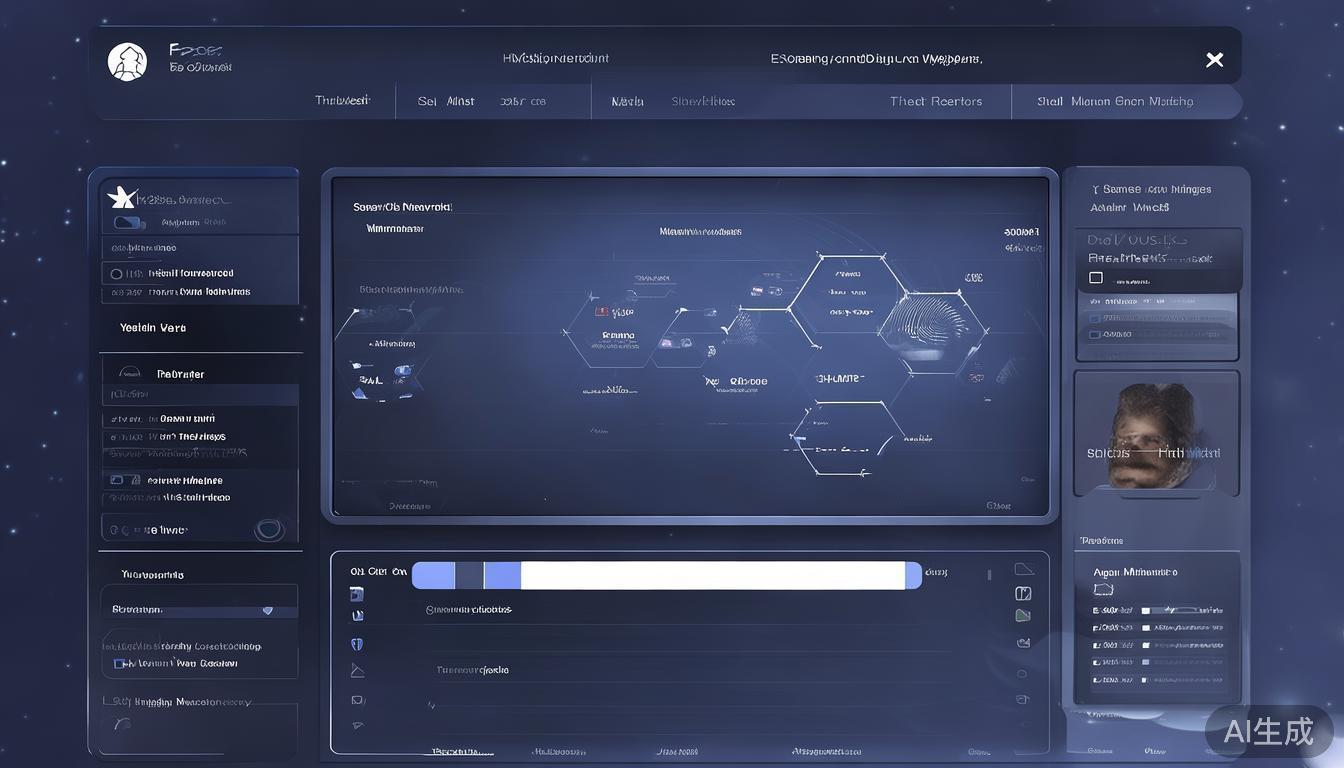Click the round avatar logo in header
This screenshot has height=768, width=1344.
(x=127, y=62)
